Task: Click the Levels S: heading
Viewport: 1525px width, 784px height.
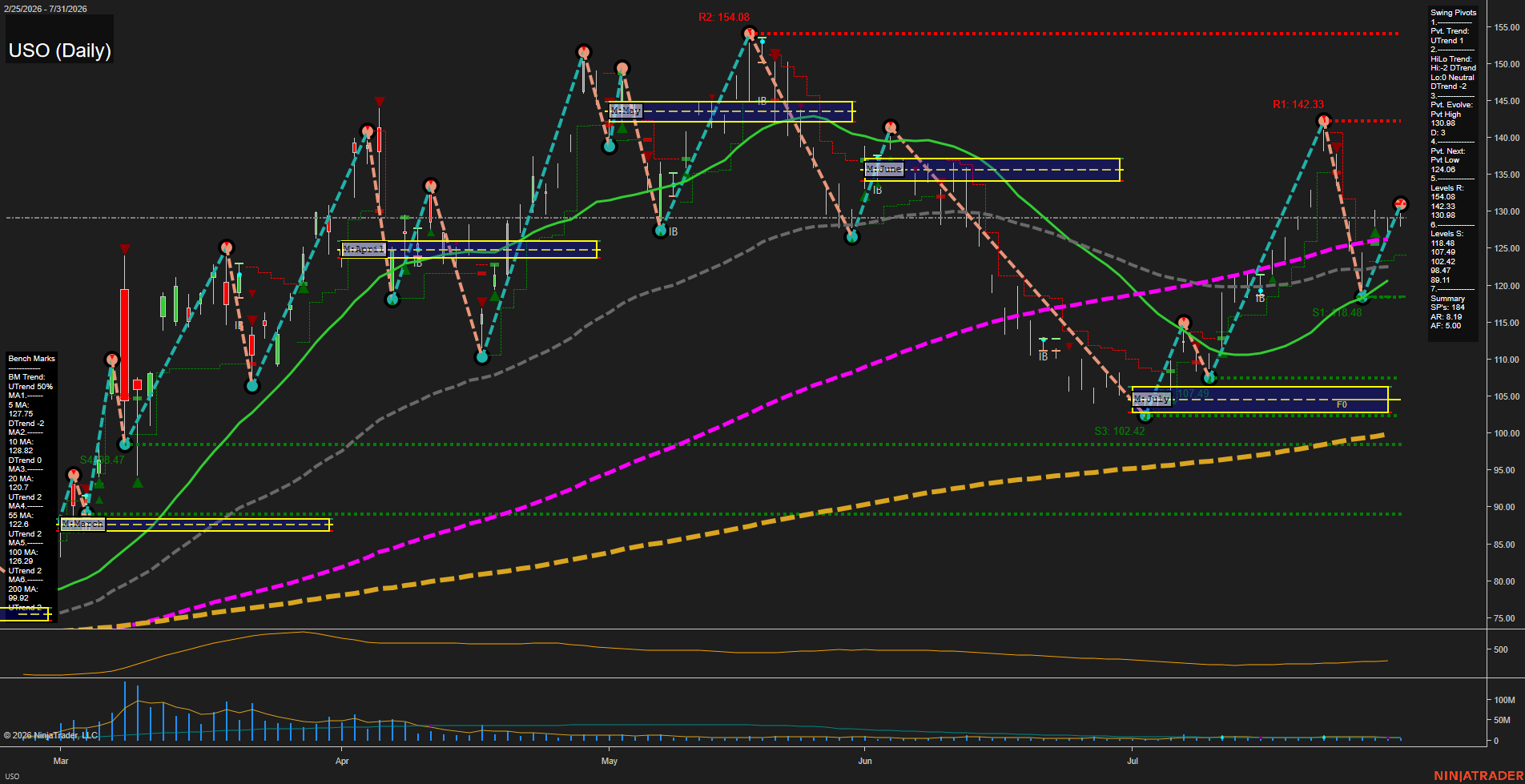Action: tap(1447, 234)
